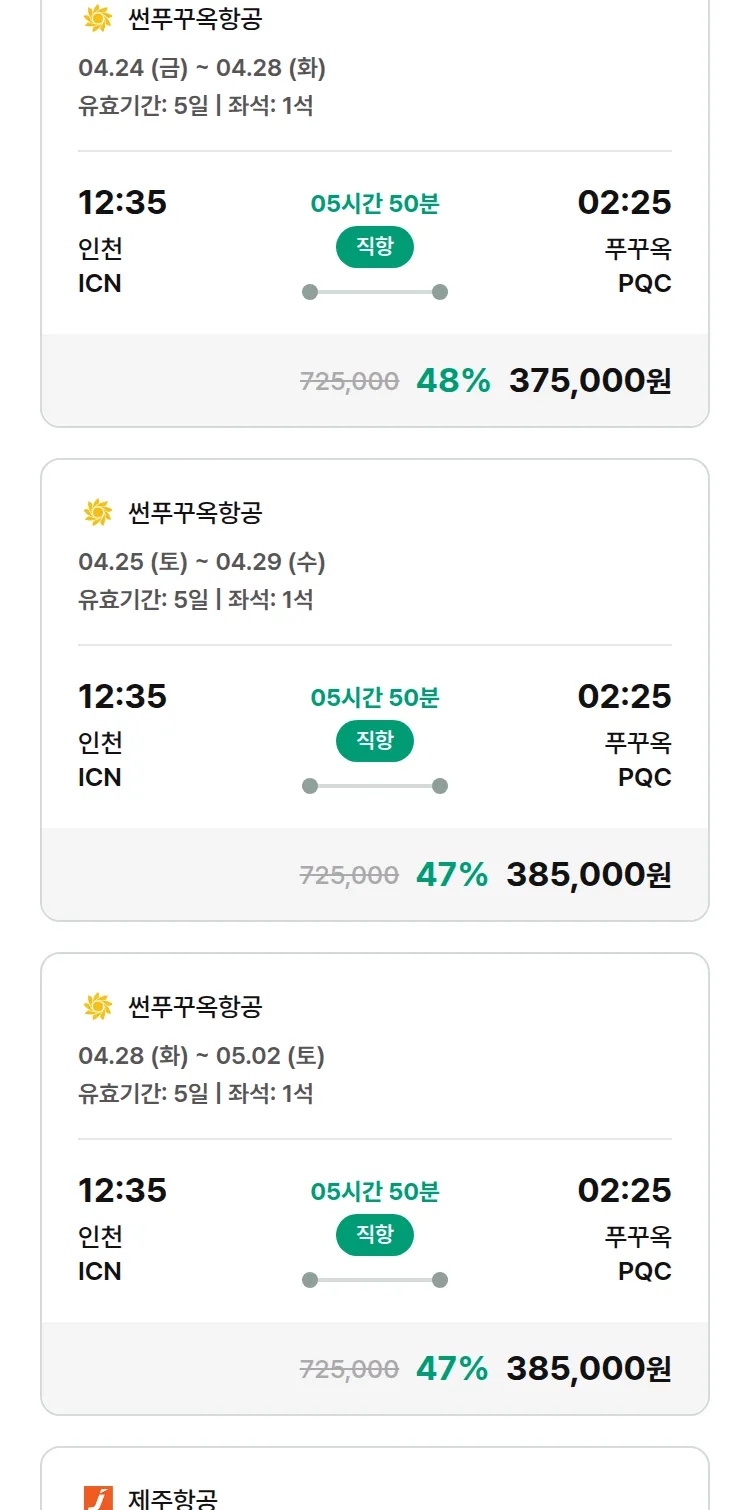Click Sun PhuQuoc logo on 04.28 flight
This screenshot has height=1510, width=750.
[97, 1007]
